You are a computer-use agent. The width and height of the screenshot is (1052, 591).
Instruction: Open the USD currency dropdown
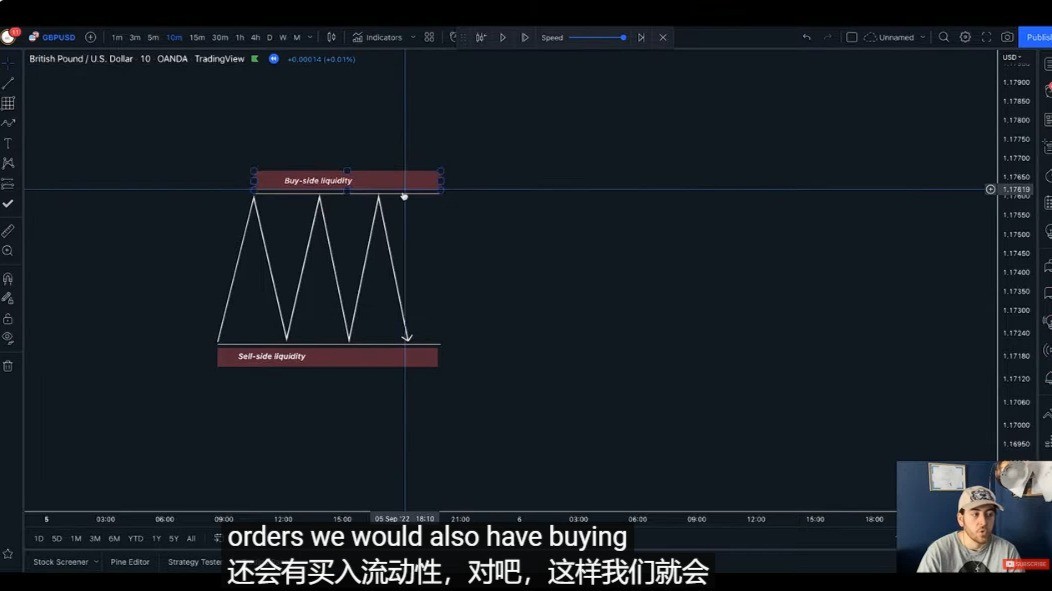click(1011, 57)
